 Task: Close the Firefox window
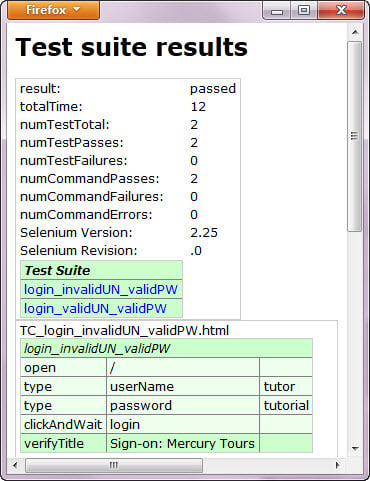click(x=341, y=11)
